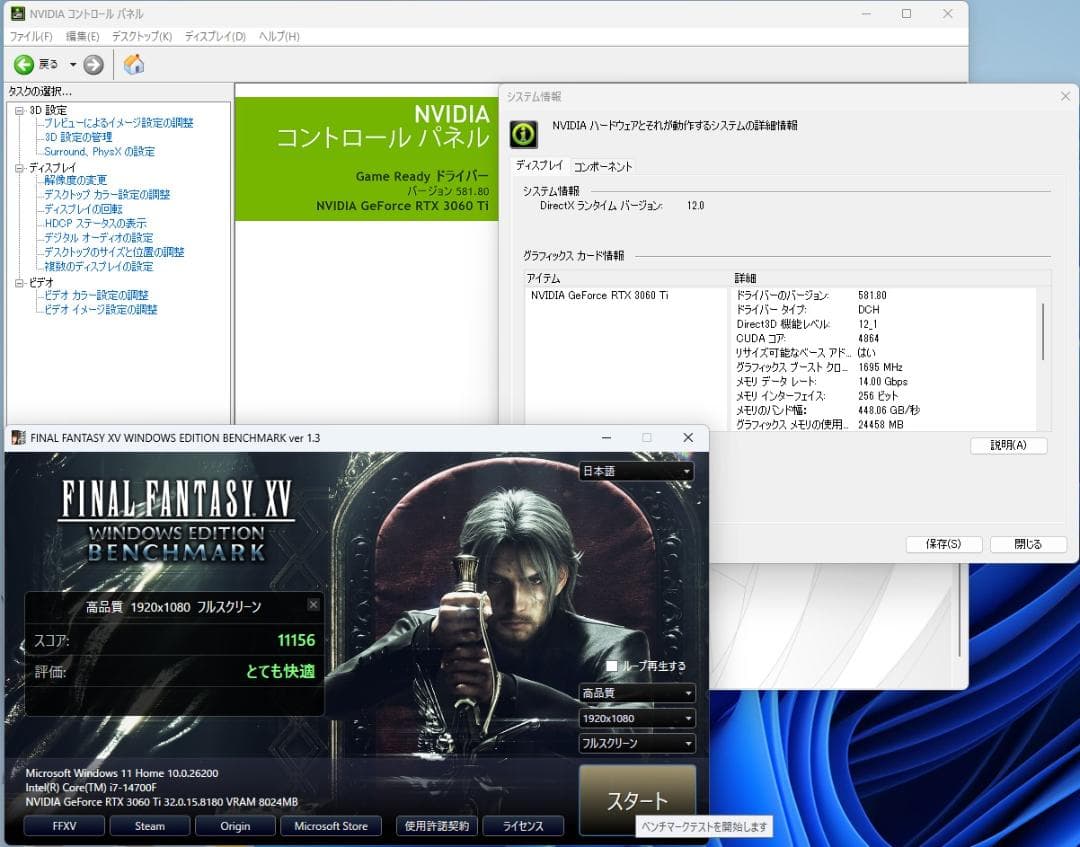This screenshot has width=1080, height=847.
Task: Click the Home icon in NVIDIA toolbar
Action: (134, 65)
